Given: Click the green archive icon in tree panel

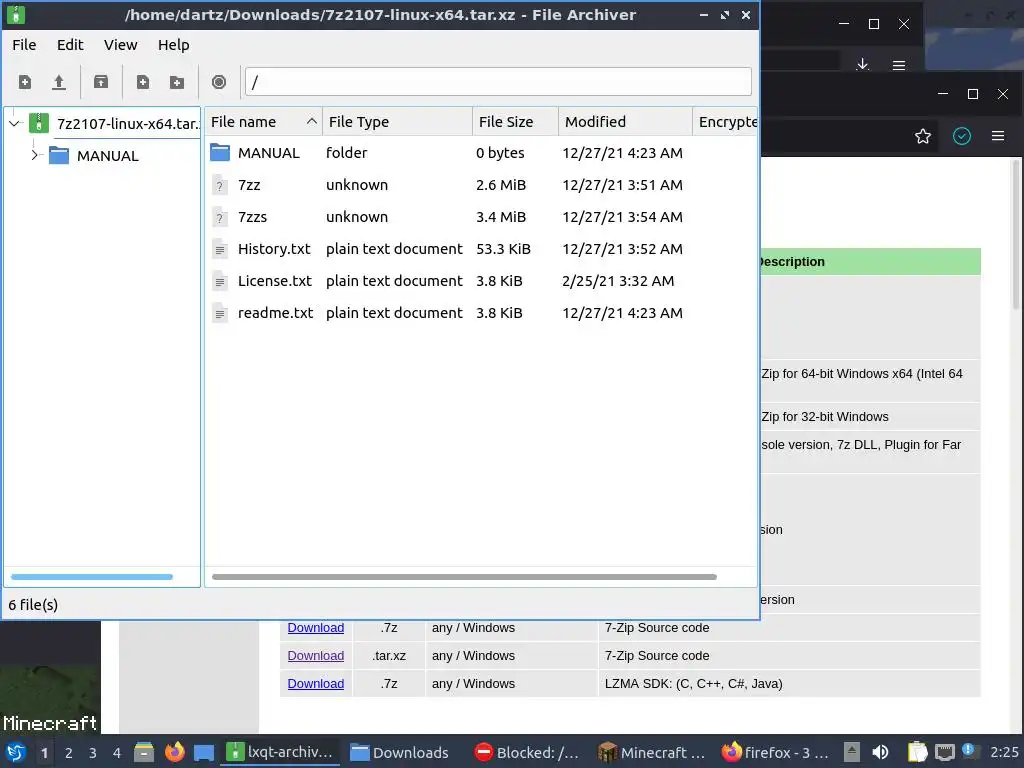Looking at the screenshot, I should tap(39, 123).
